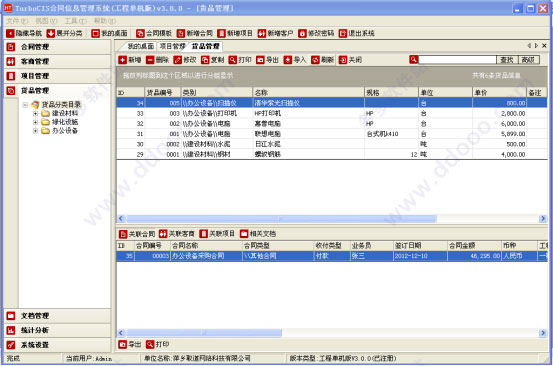Switch to the 项目管理 tab
This screenshot has height=366, width=553.
point(172,46)
